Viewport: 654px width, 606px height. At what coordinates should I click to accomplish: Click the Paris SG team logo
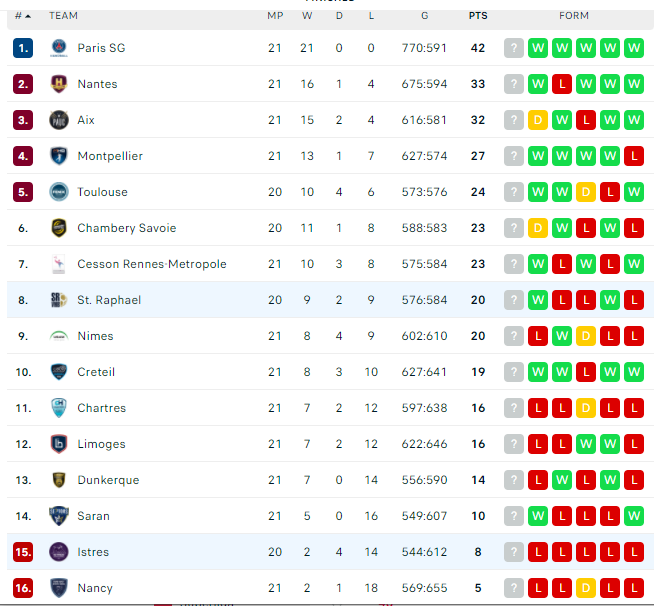58,48
